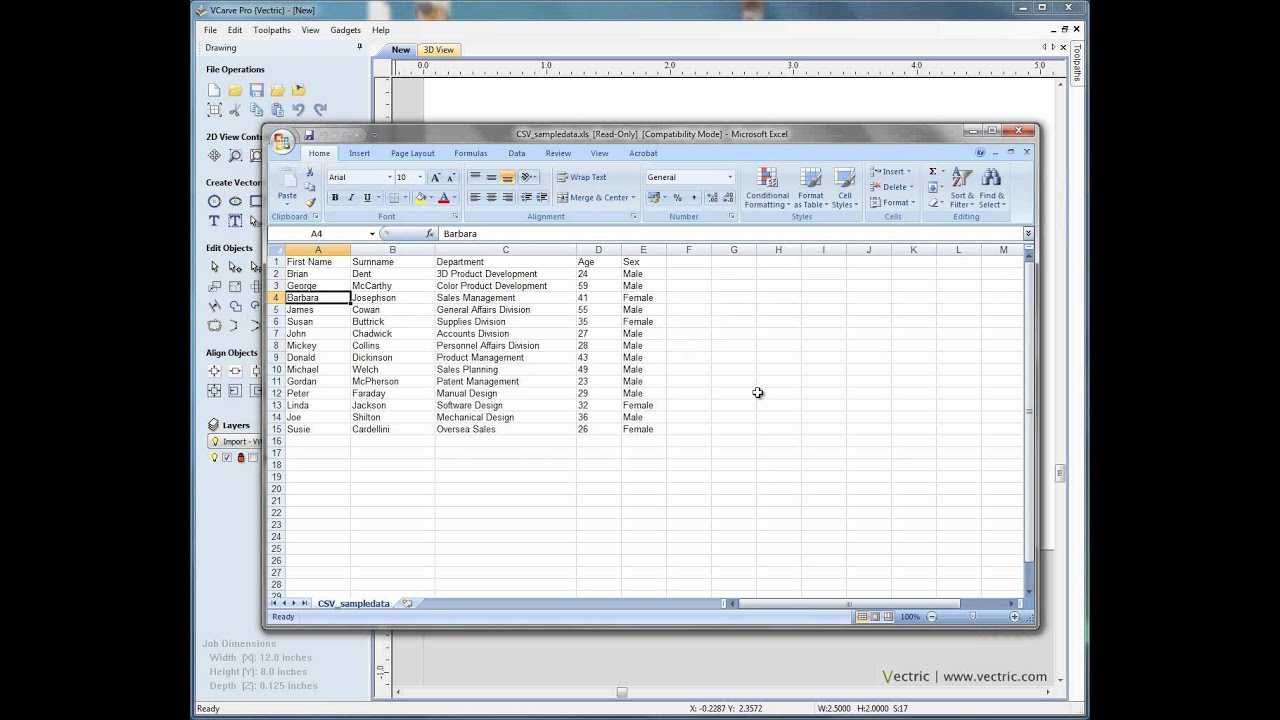Open VCarve Gadgets menu
1280x720 pixels.
[x=345, y=30]
